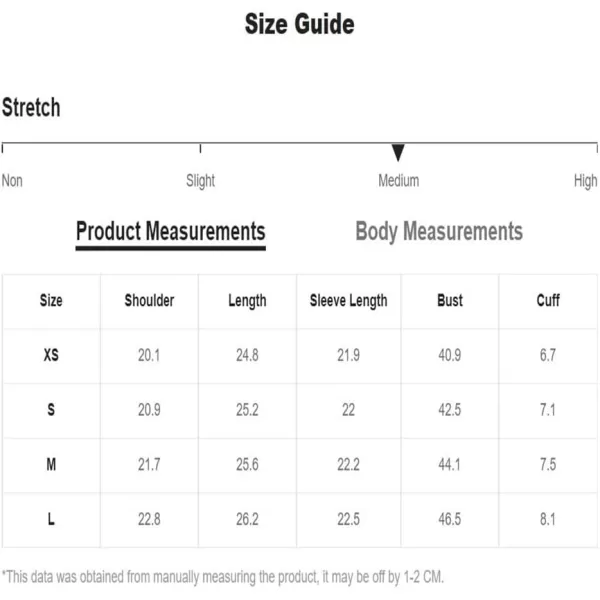Click the Cuff column header
Screen dimensions: 600x600
548,300
